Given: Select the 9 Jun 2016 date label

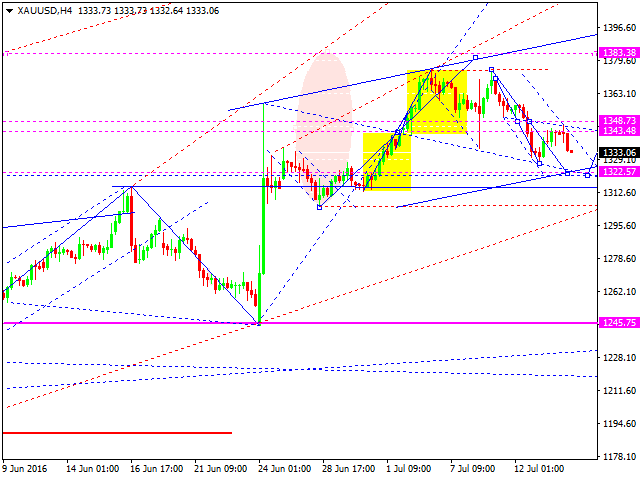Looking at the screenshot, I should tap(24, 469).
